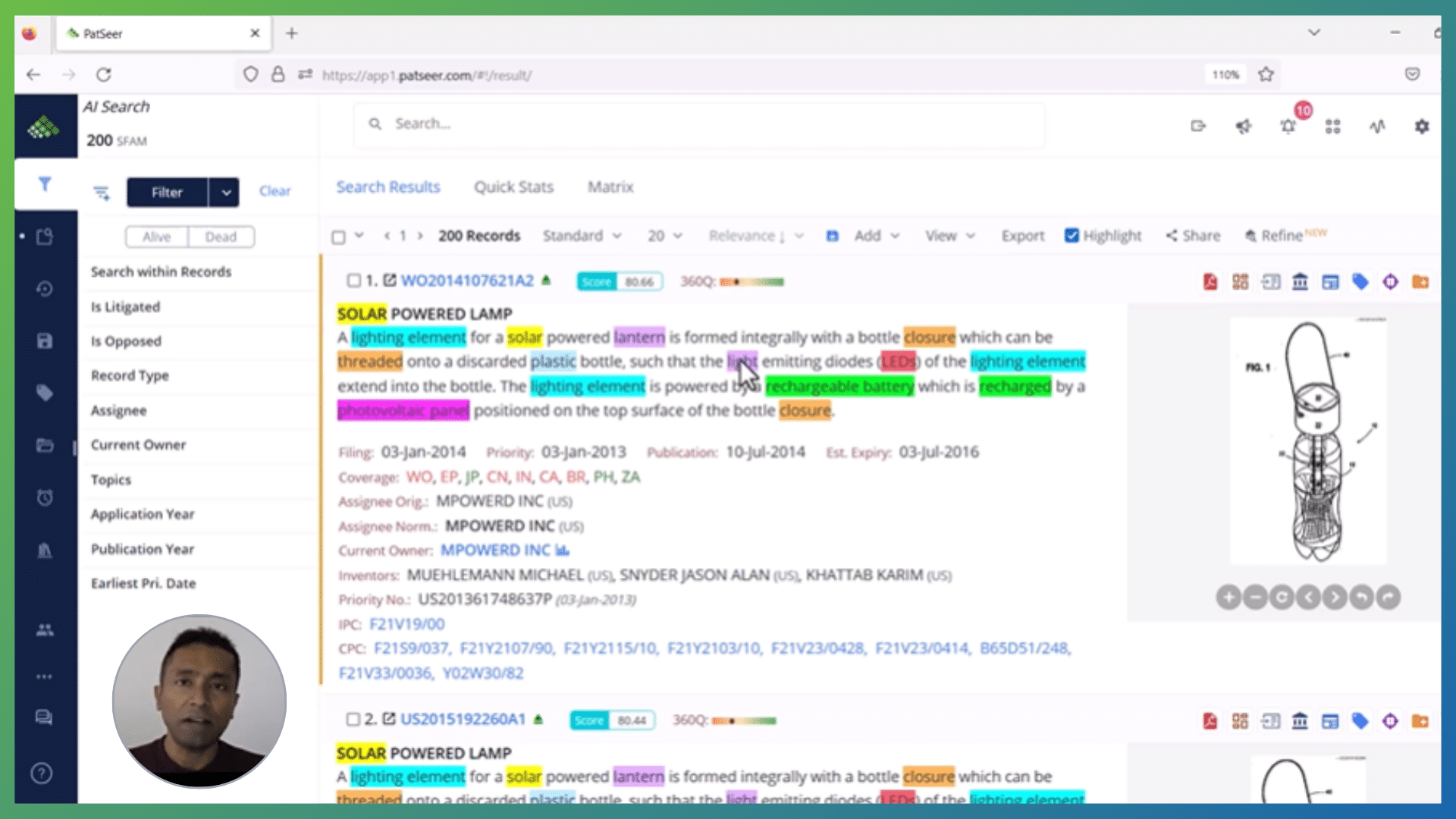
Task: Click Share button
Action: tap(1193, 236)
